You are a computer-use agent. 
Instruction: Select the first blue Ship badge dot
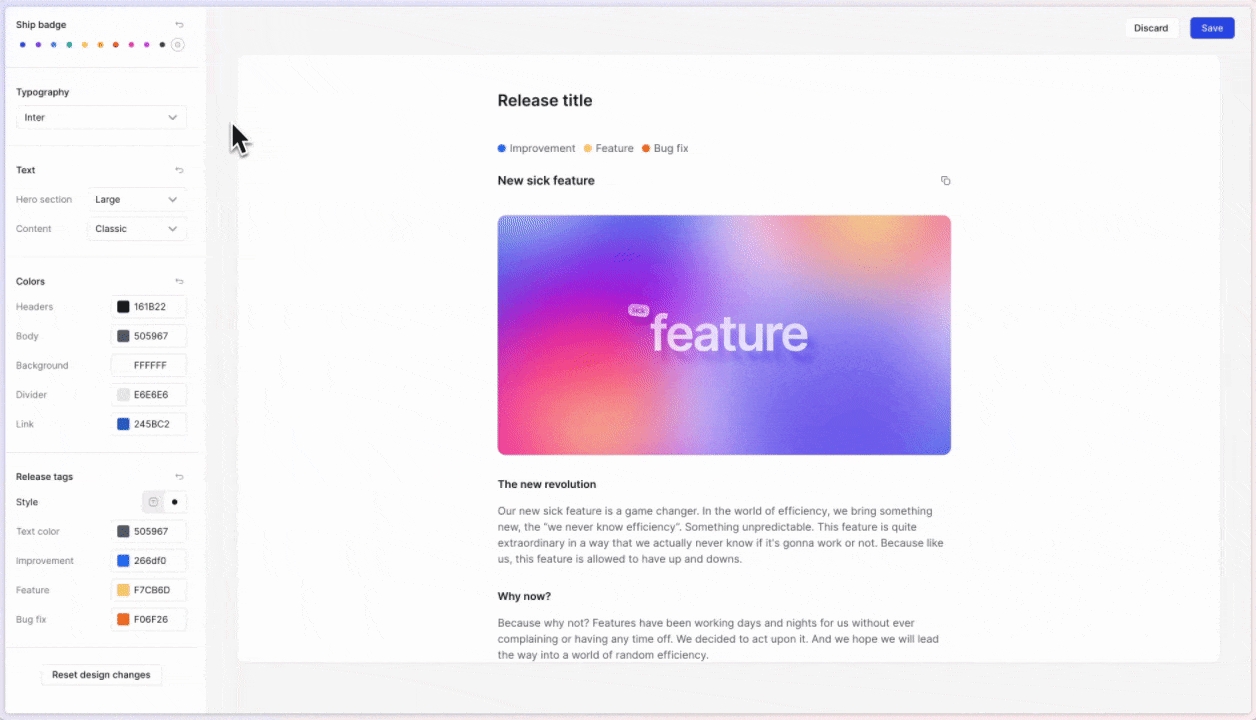[x=23, y=45]
